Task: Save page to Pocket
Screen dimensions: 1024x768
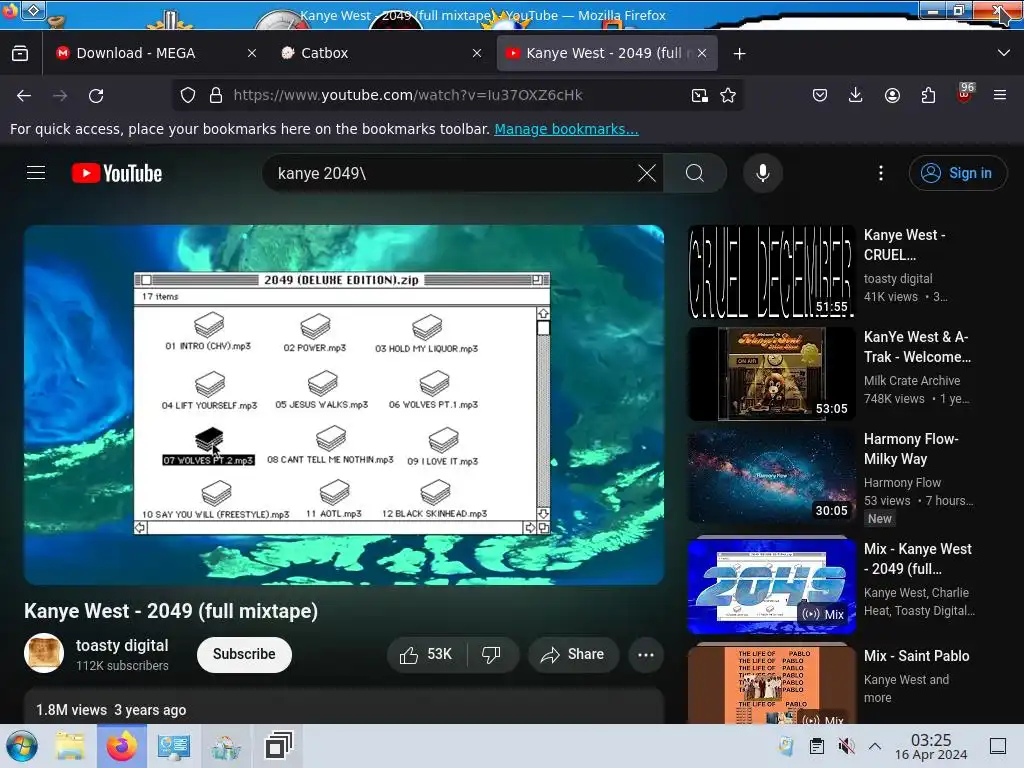Action: click(820, 95)
